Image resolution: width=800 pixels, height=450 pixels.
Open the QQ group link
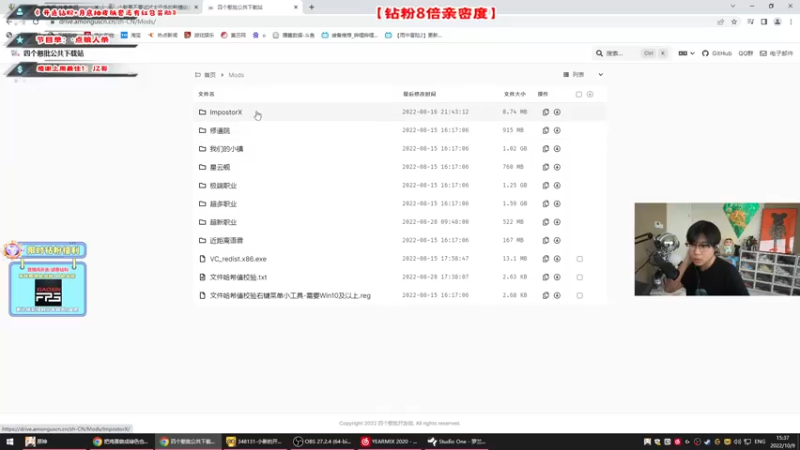[745, 54]
